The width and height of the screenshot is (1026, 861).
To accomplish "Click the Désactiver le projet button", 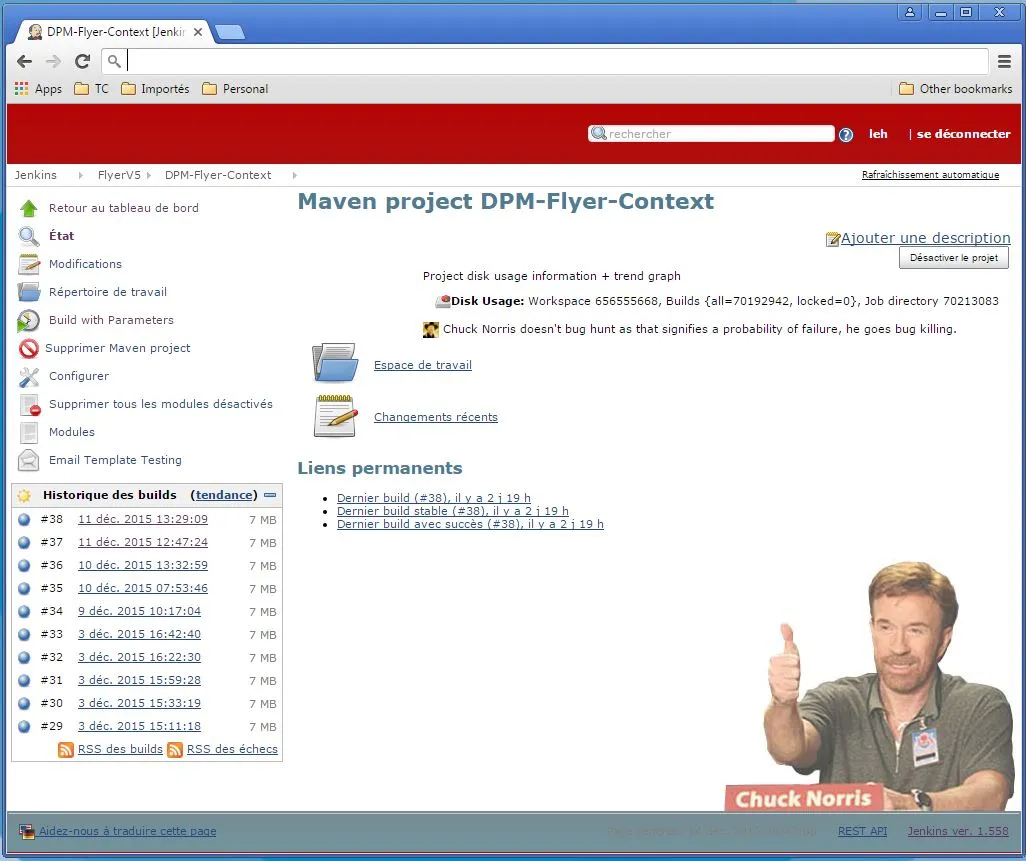I will [954, 258].
